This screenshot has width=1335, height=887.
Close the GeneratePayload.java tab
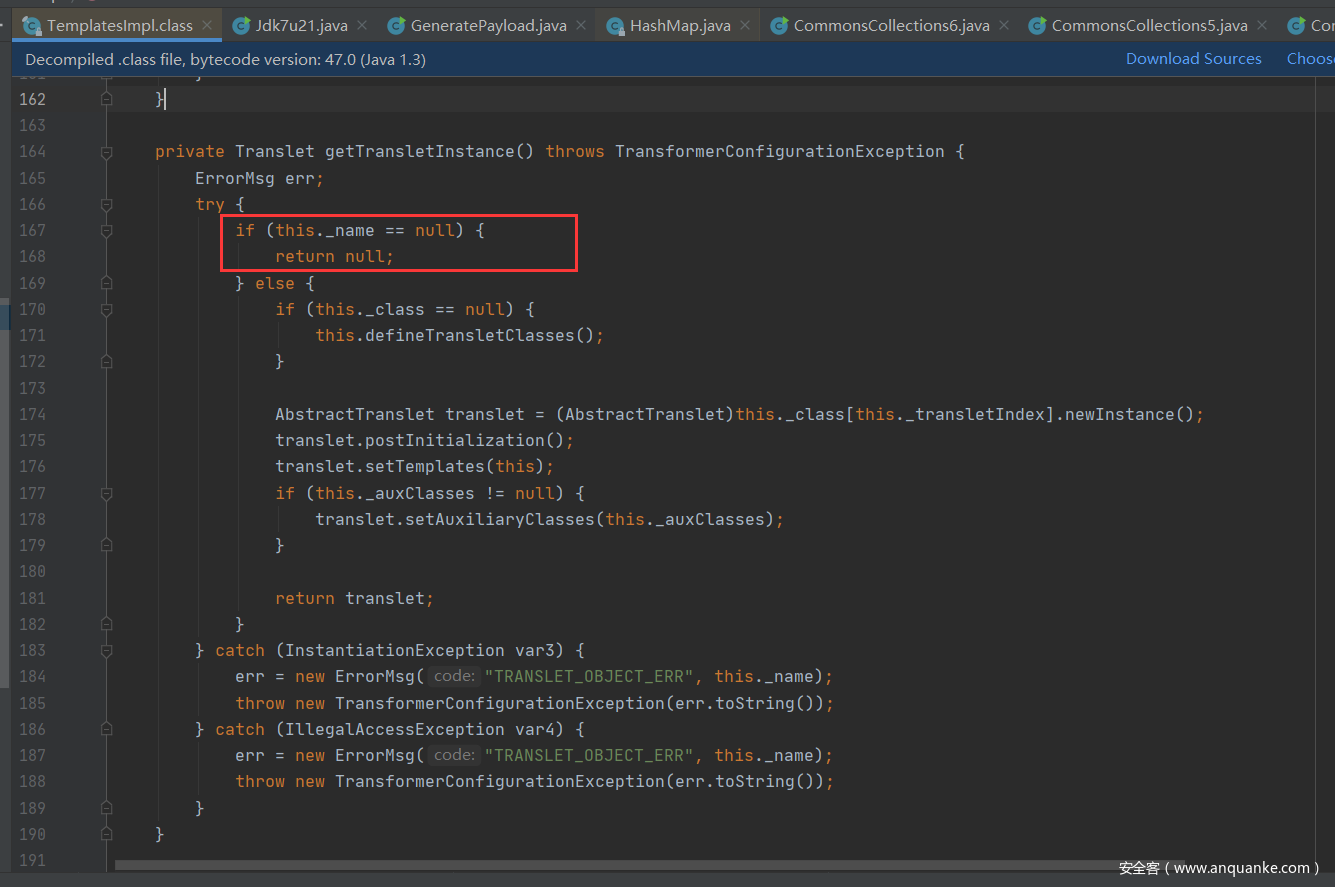[581, 26]
